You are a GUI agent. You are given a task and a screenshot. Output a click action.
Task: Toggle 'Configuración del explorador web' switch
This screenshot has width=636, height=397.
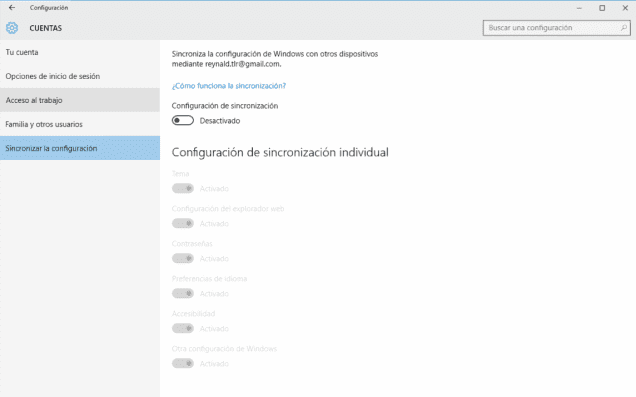pyautogui.click(x=183, y=223)
